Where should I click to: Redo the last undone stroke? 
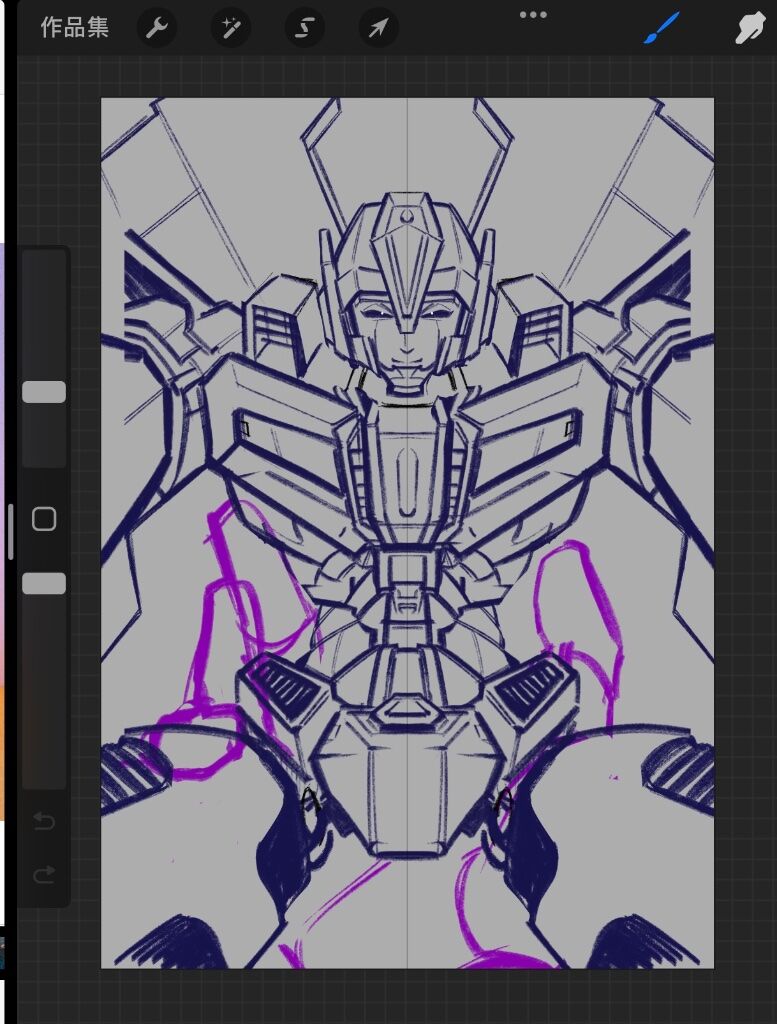[x=44, y=874]
